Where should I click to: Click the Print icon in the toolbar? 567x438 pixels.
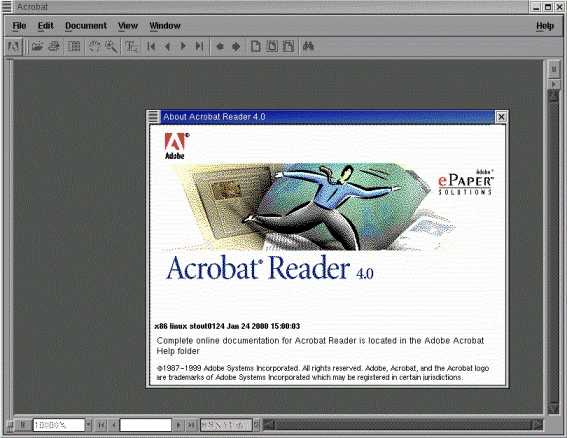[54, 46]
